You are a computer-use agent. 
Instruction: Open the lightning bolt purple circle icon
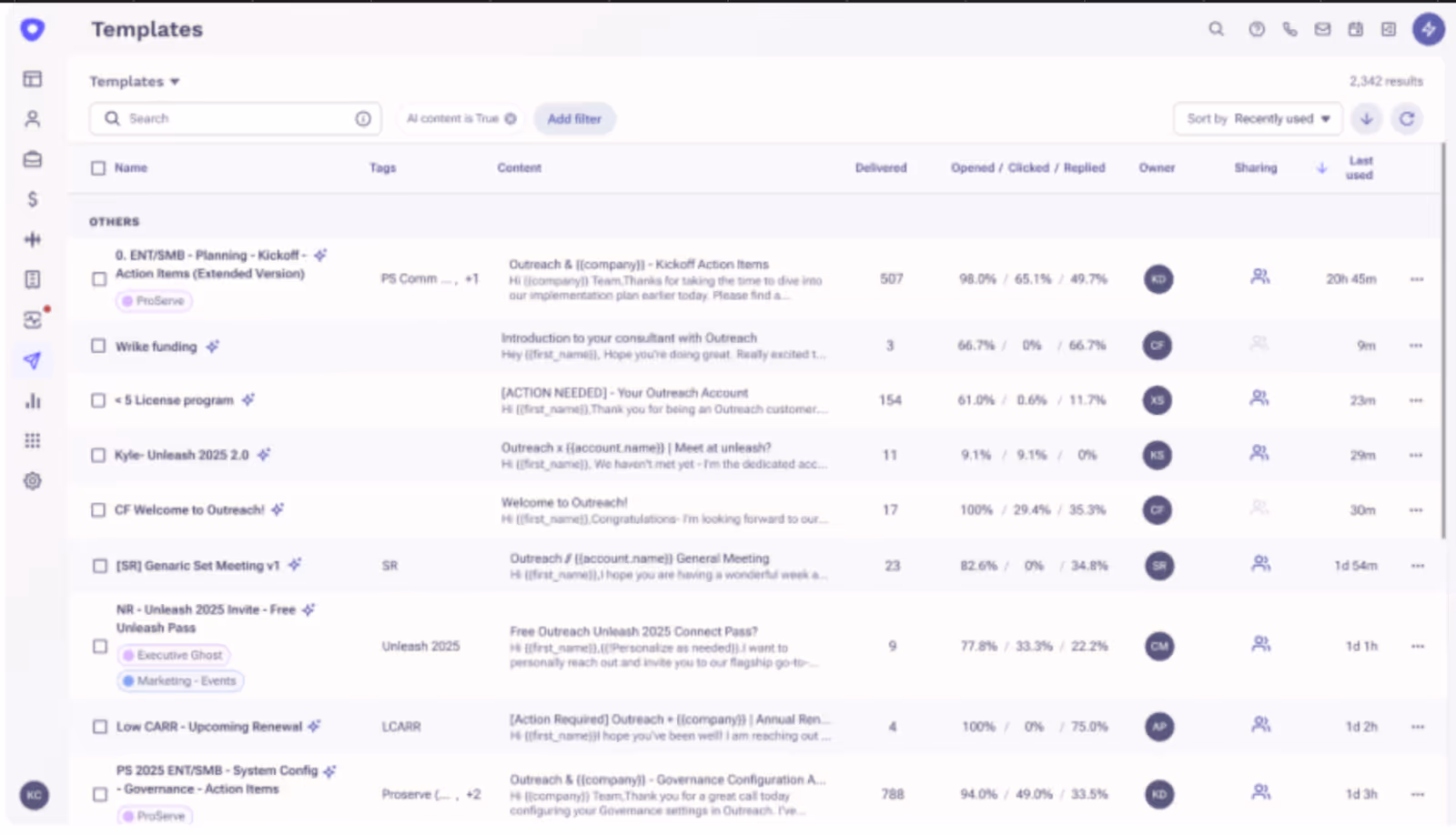[x=1428, y=29]
